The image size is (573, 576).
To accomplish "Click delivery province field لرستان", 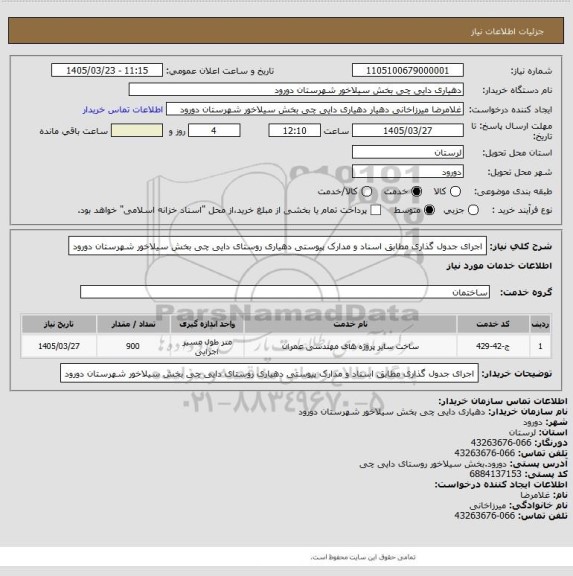I will 408,152.
